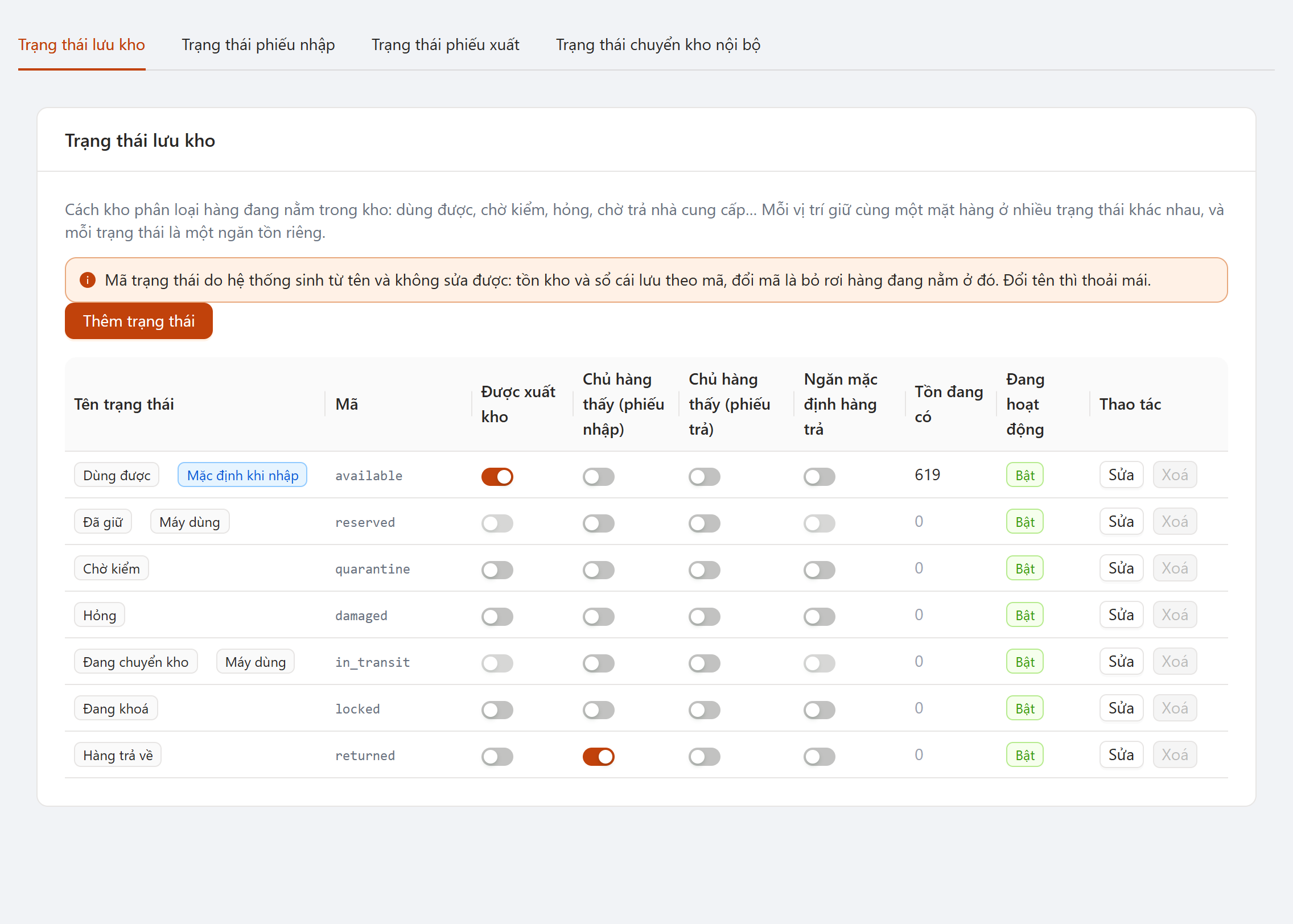Open the 'Trạng thái phiếu xuất' tab
This screenshot has width=1293, height=924.
click(x=446, y=44)
